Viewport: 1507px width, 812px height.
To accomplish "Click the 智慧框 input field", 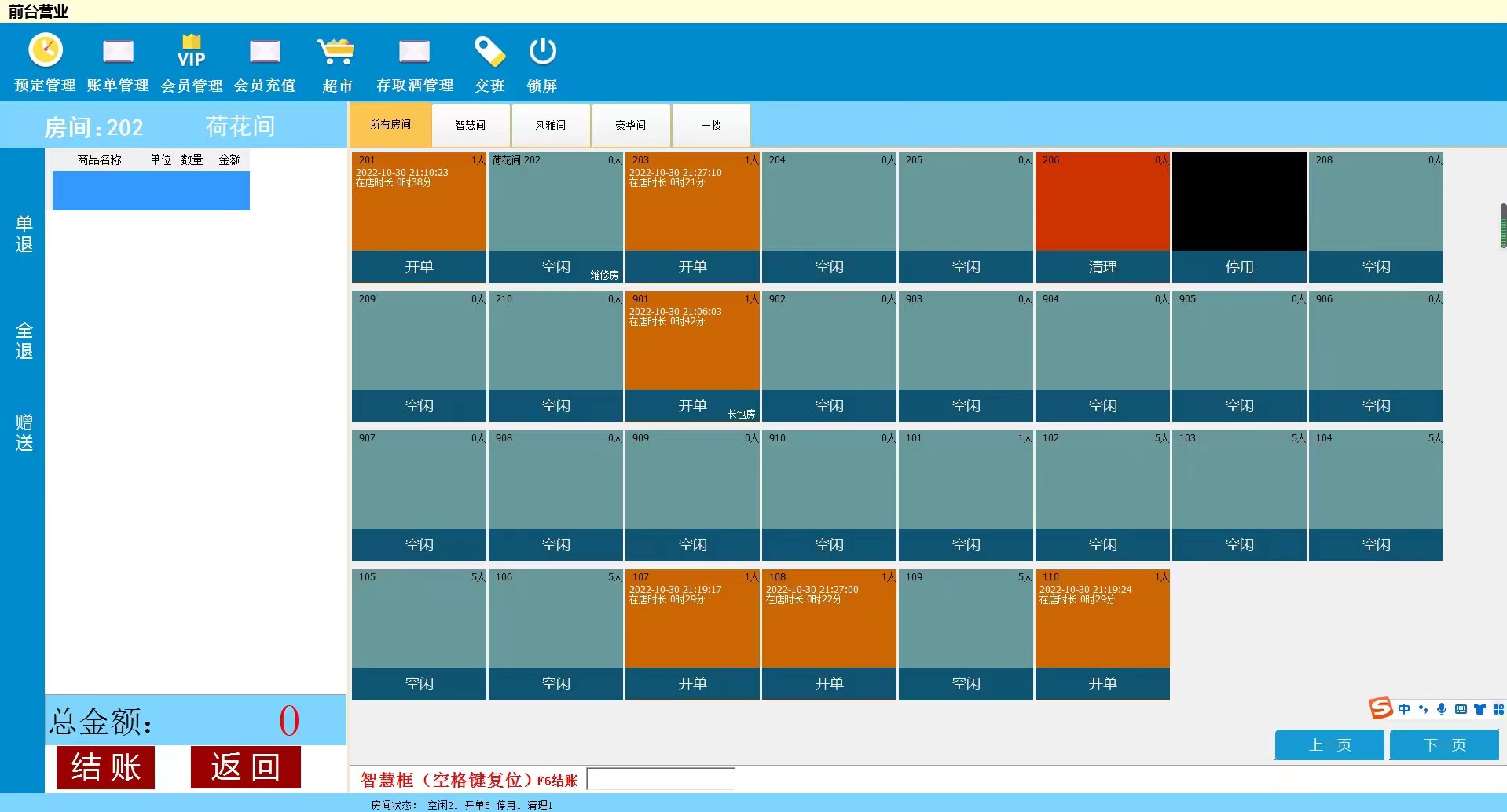I will [x=661, y=779].
